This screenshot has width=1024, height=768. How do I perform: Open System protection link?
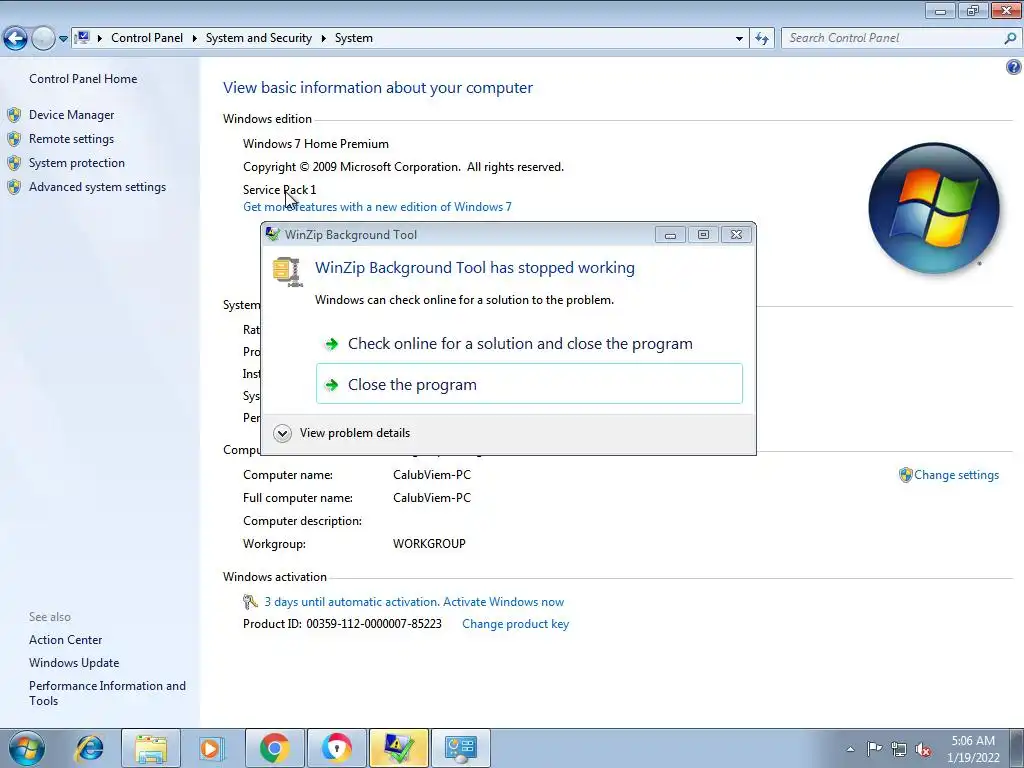[76, 163]
